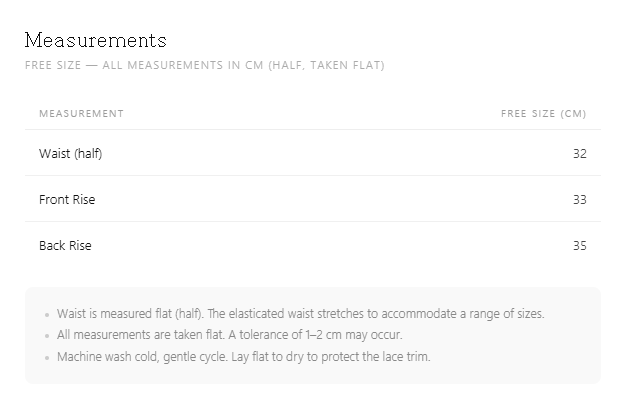This screenshot has width=622, height=409.
Task: Select the free size subtitle text
Action: pyautogui.click(x=205, y=65)
